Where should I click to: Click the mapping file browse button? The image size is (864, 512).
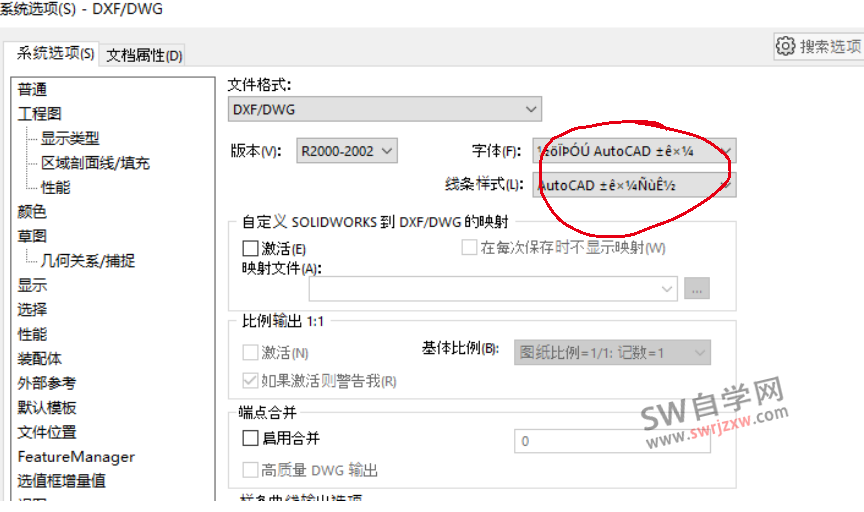point(697,289)
